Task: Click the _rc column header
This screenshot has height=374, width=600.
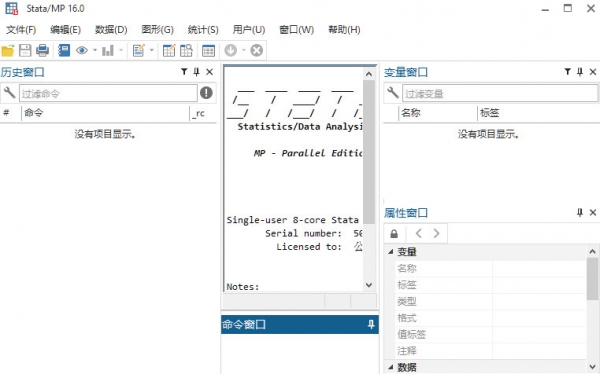Action: coord(203,113)
